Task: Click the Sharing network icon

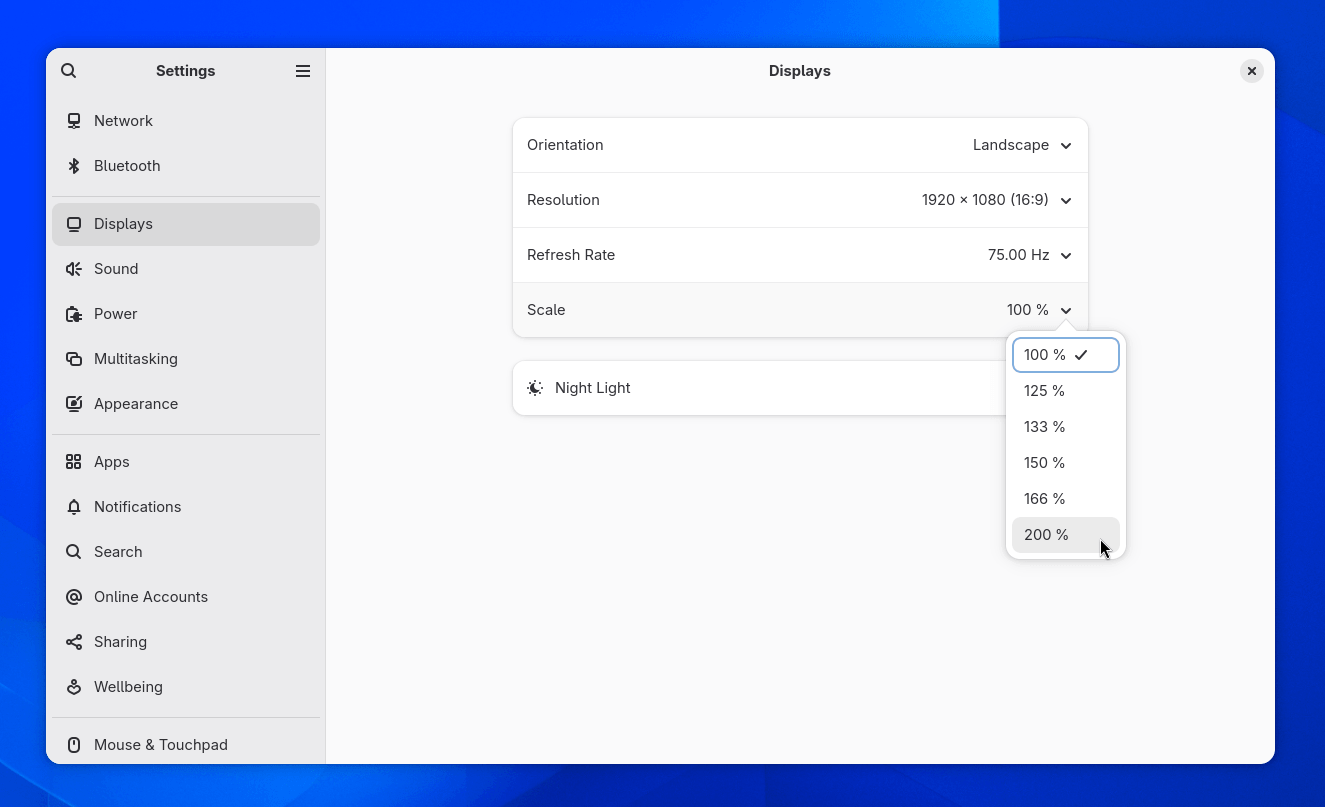Action: 74,641
